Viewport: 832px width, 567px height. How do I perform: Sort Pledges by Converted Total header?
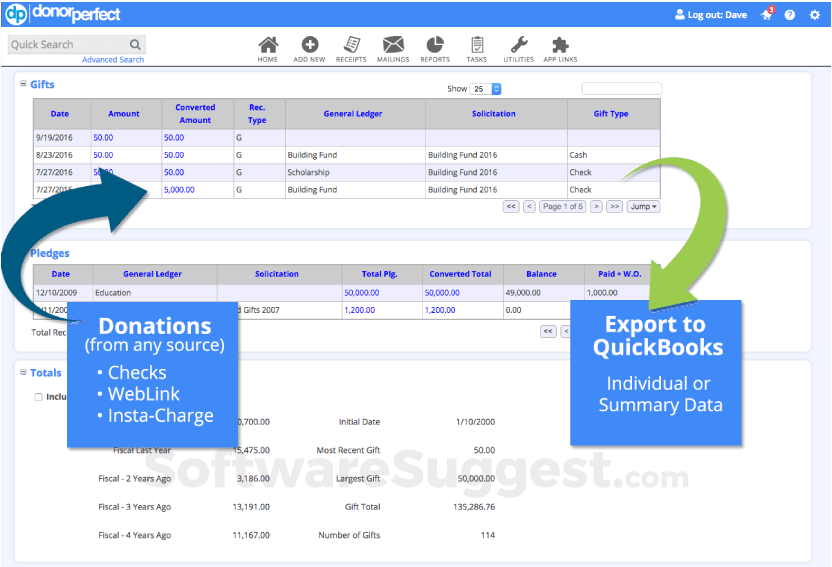460,274
